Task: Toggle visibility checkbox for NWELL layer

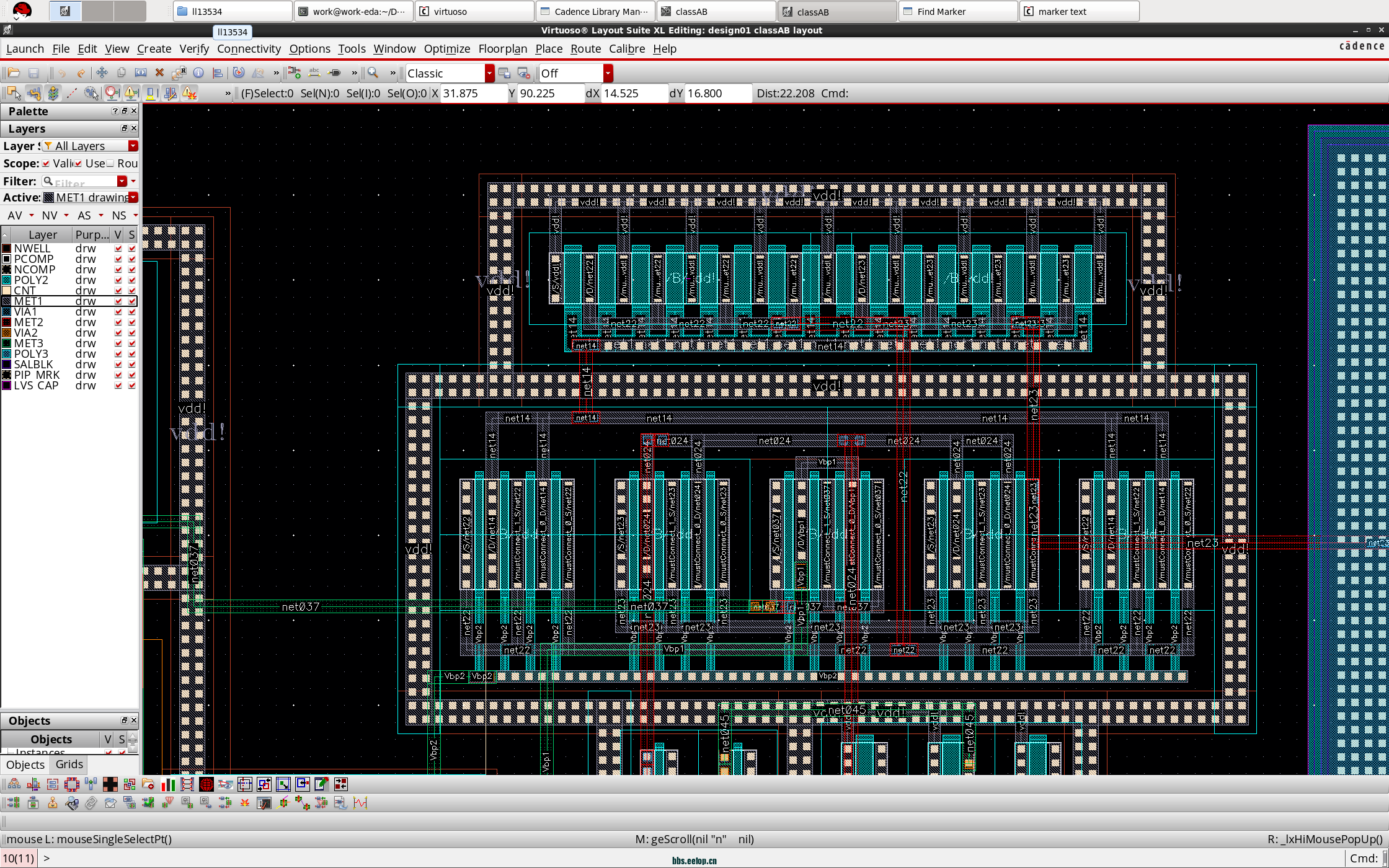Action: tap(118, 249)
